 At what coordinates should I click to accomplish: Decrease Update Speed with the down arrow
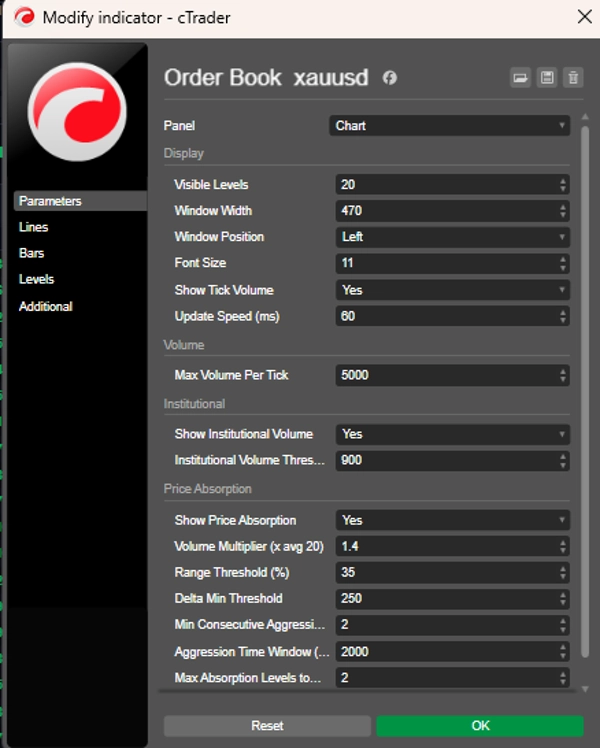(563, 320)
